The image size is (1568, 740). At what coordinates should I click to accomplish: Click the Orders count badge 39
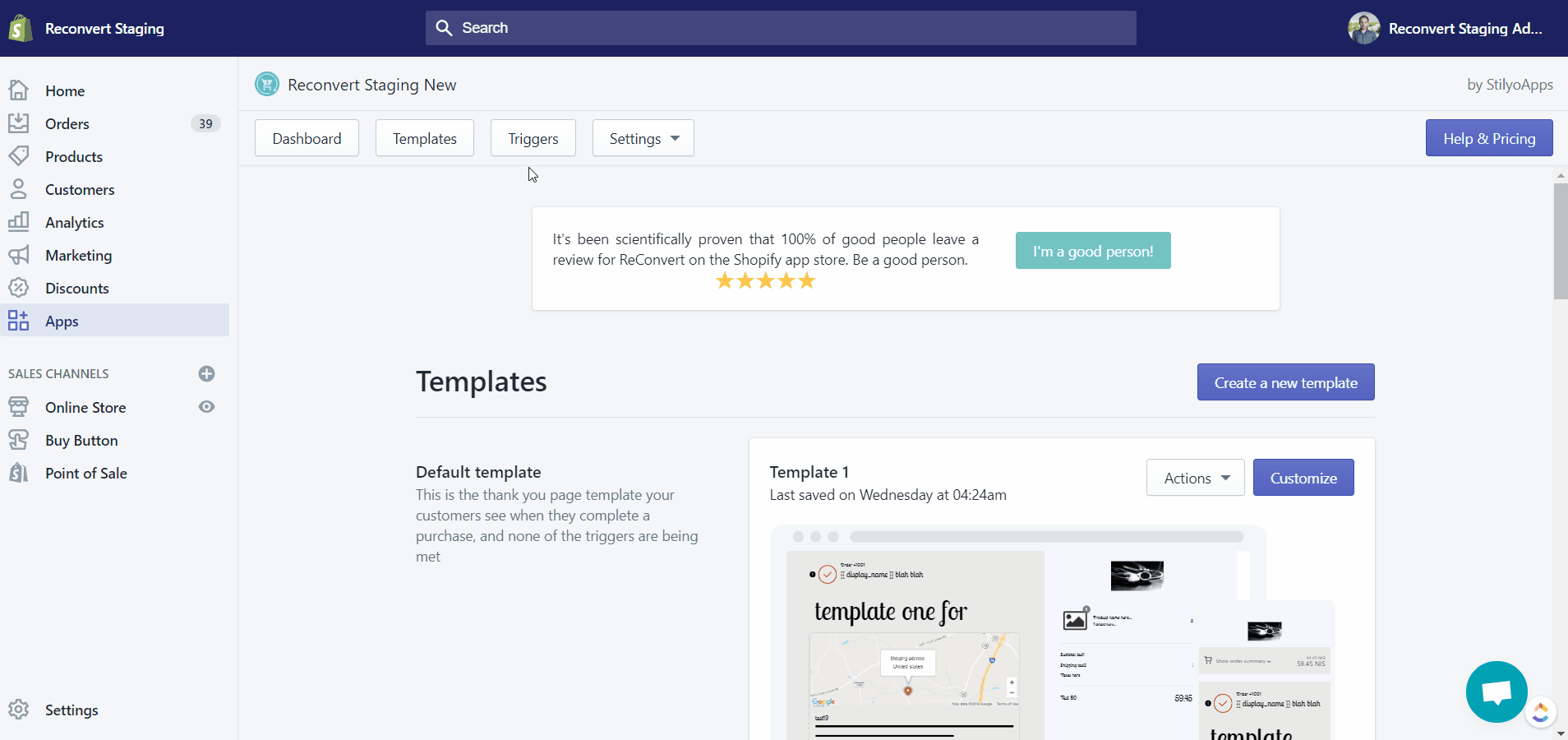click(x=205, y=123)
